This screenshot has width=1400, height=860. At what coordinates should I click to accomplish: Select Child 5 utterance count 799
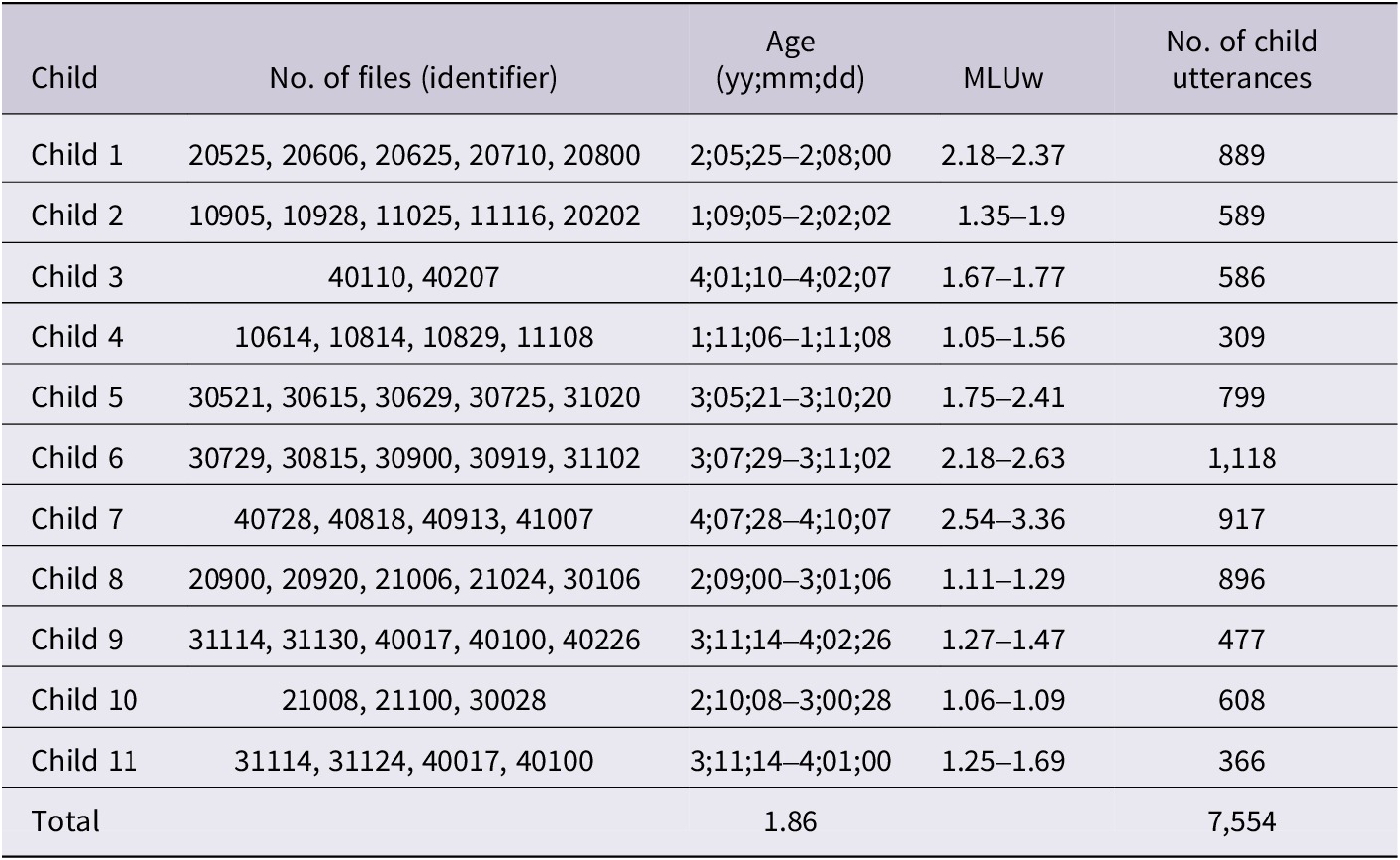(1242, 397)
